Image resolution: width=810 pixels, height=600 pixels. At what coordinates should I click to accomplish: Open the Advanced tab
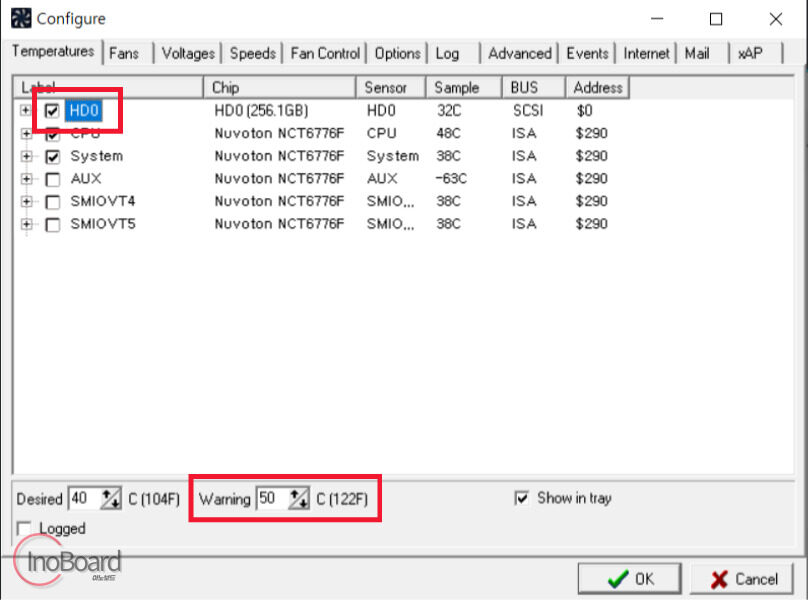pos(520,53)
